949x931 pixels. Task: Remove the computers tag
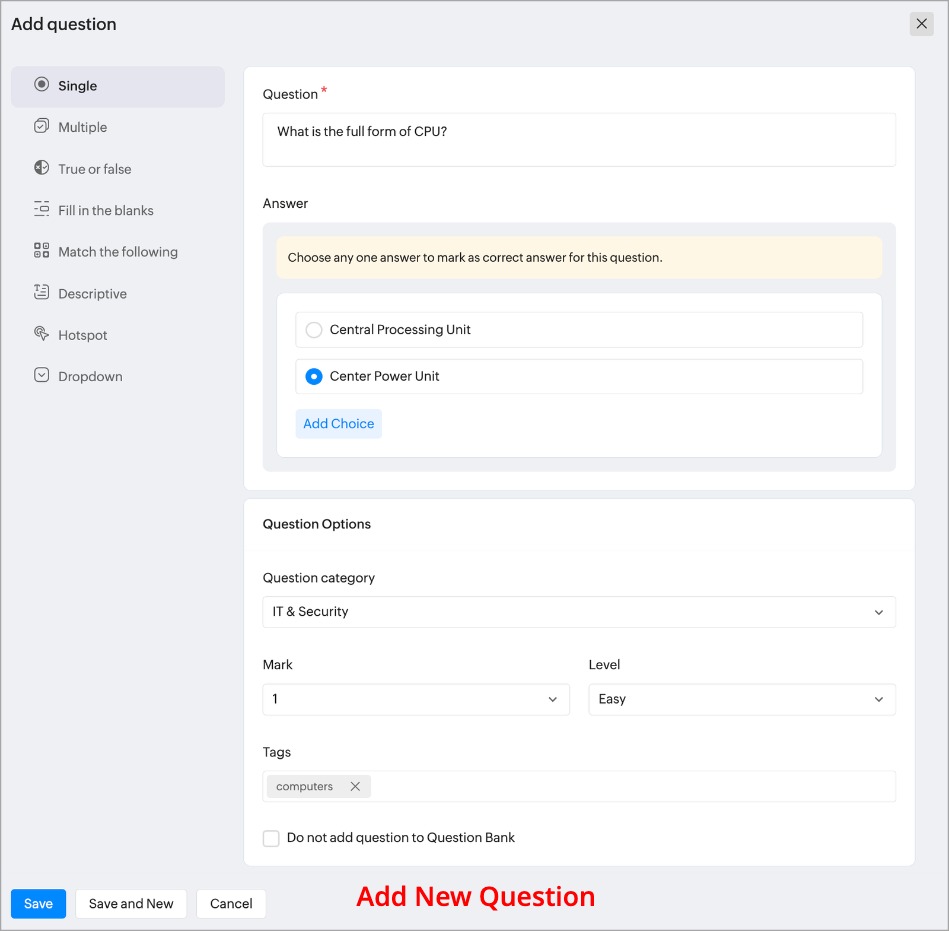point(355,786)
